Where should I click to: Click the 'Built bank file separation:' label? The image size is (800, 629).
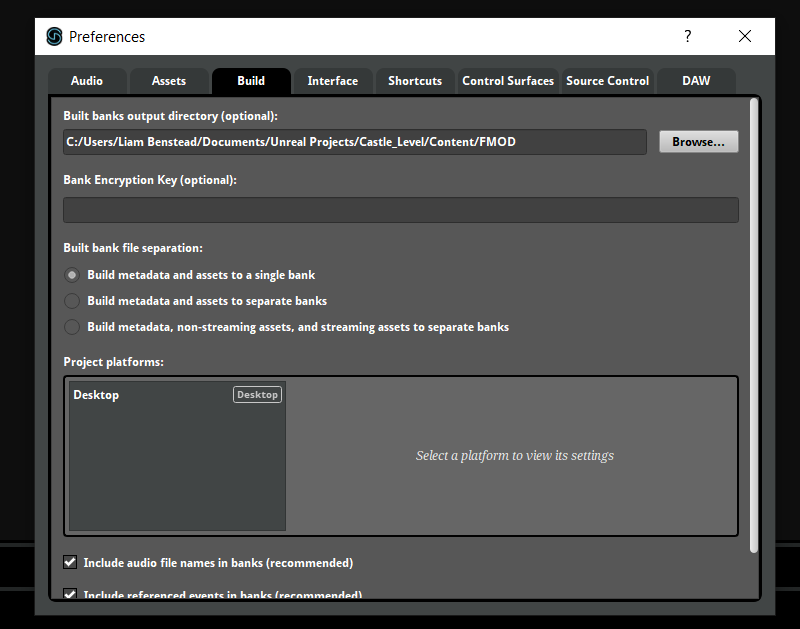coord(133,248)
